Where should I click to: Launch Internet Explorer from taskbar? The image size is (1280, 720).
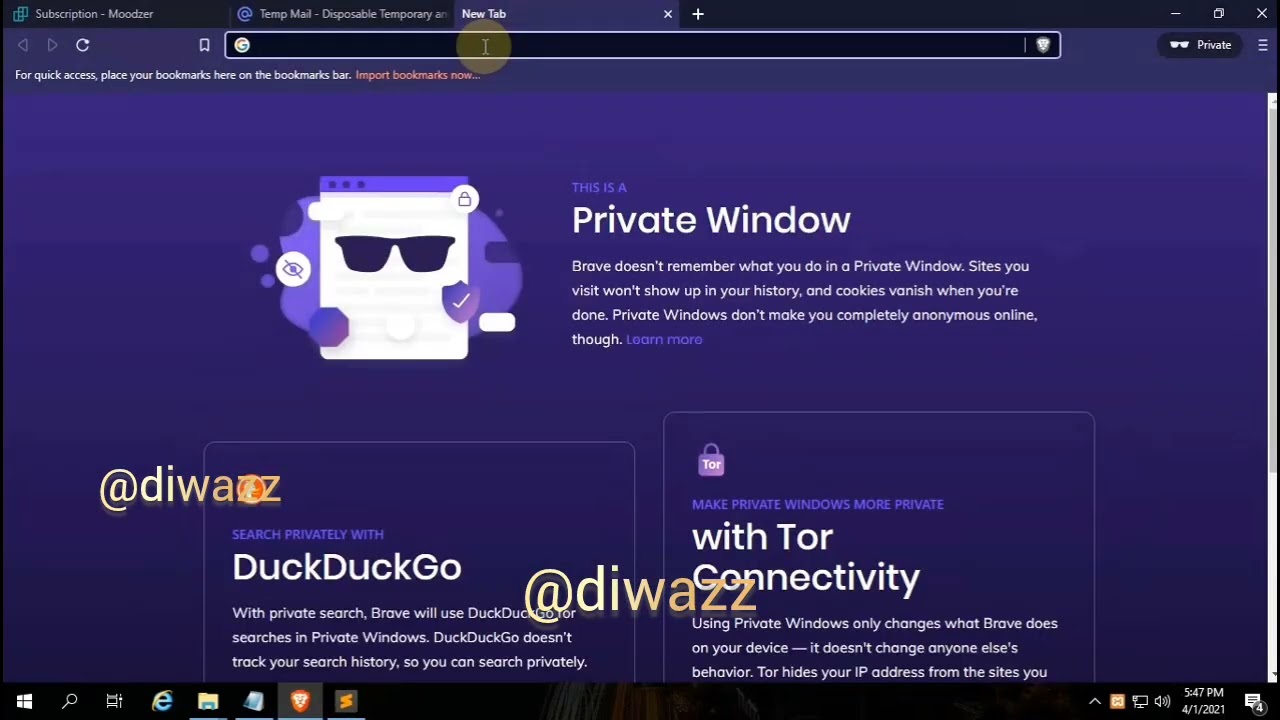tap(162, 701)
